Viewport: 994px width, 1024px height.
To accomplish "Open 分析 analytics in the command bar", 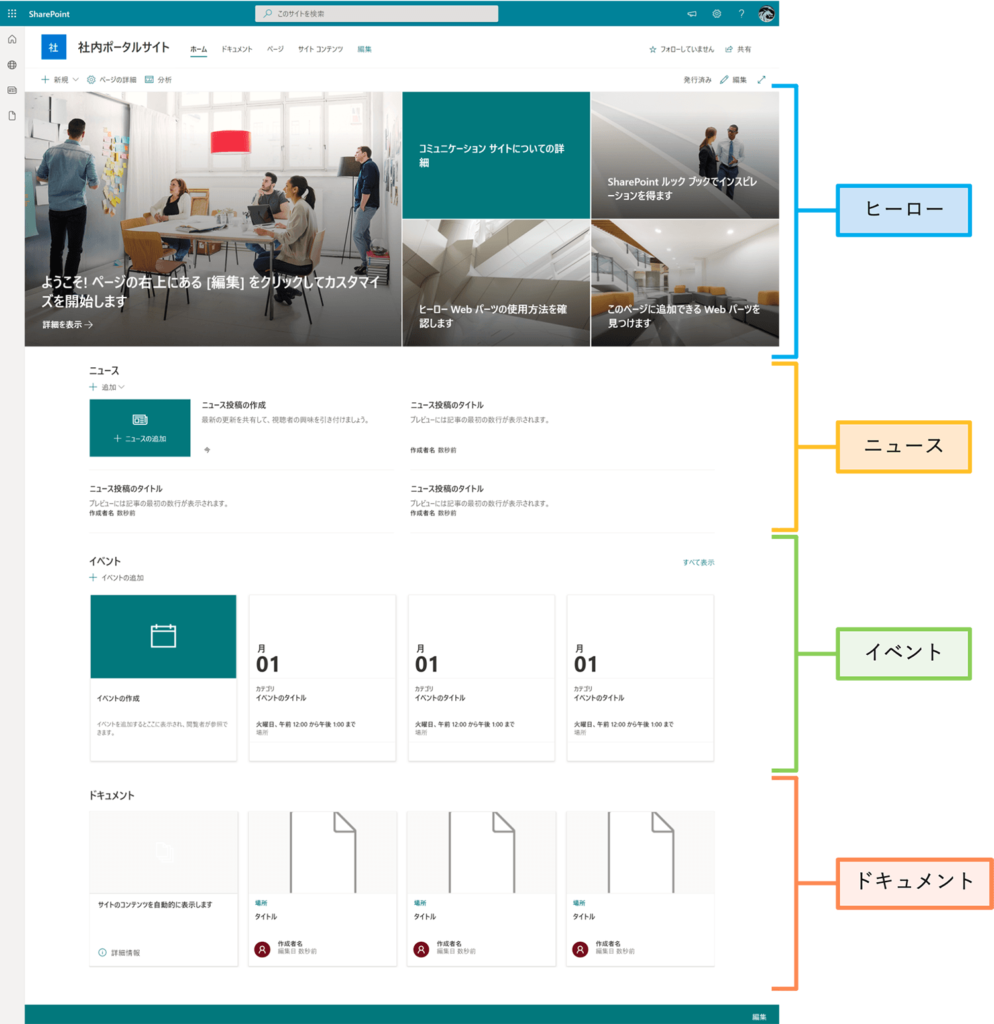I will point(158,80).
